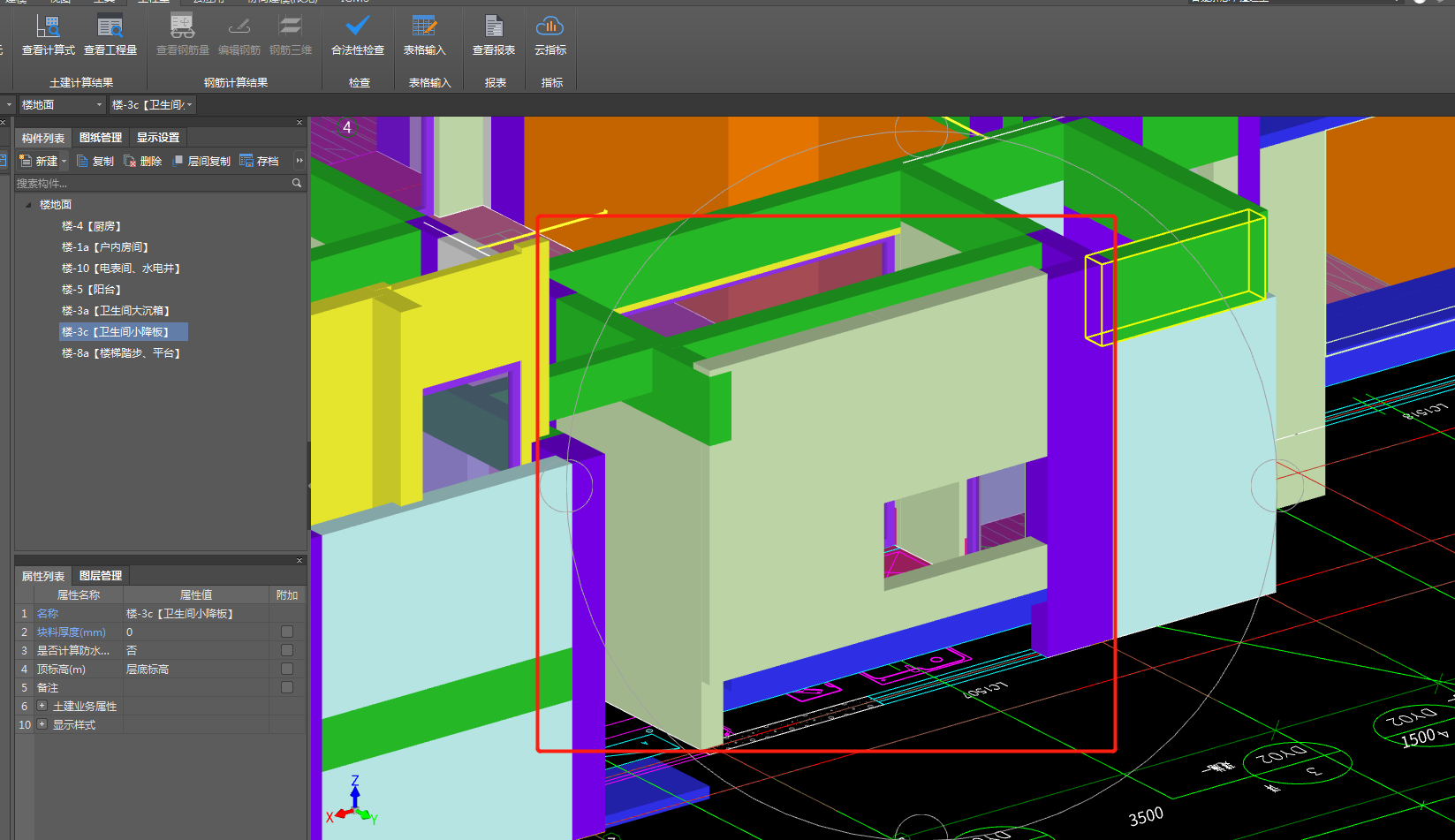This screenshot has width=1455, height=840.
Task: Select 楼-1a【户内房间】 in the component tree
Action: click(x=105, y=247)
